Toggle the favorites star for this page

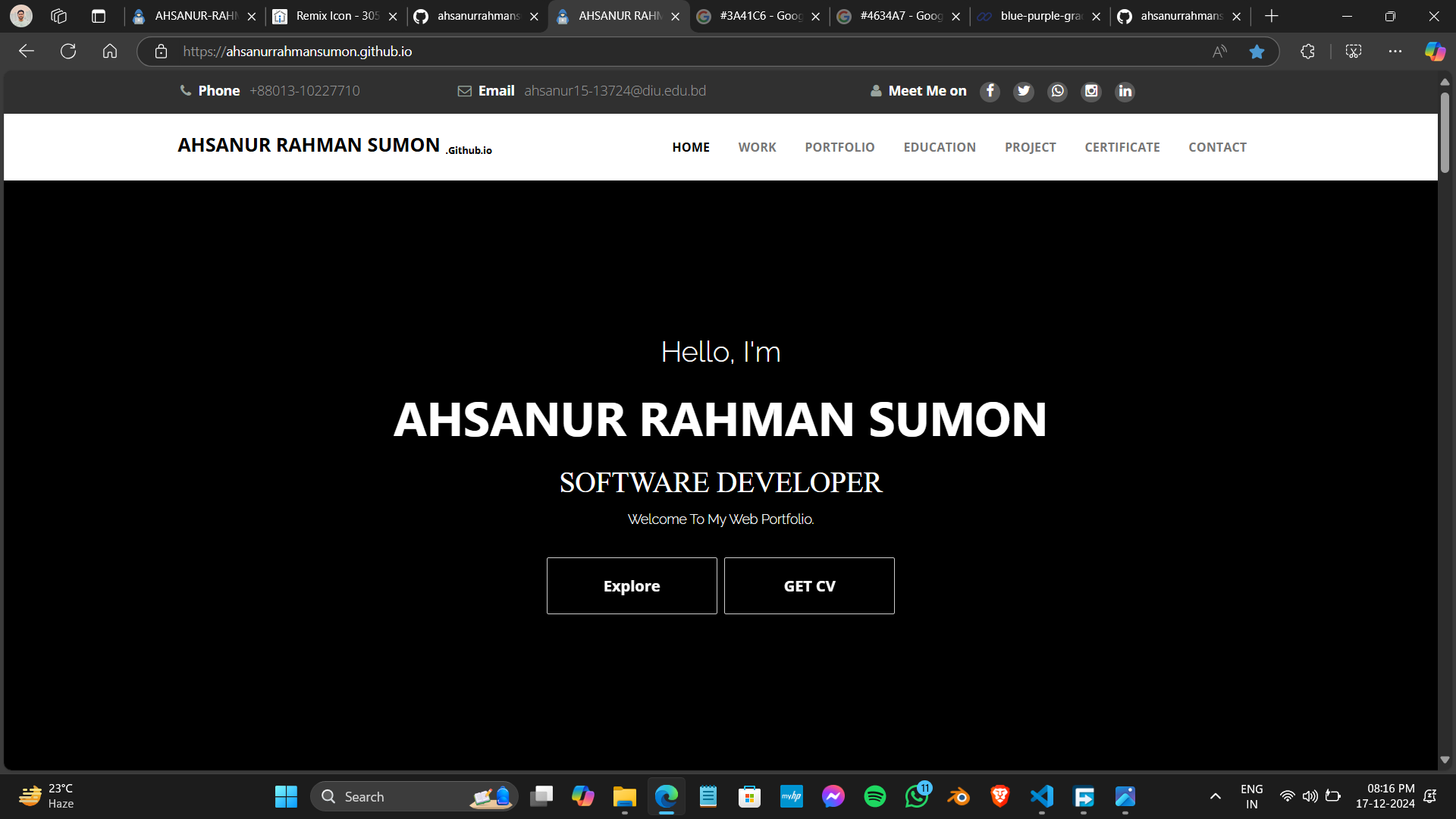tap(1257, 52)
